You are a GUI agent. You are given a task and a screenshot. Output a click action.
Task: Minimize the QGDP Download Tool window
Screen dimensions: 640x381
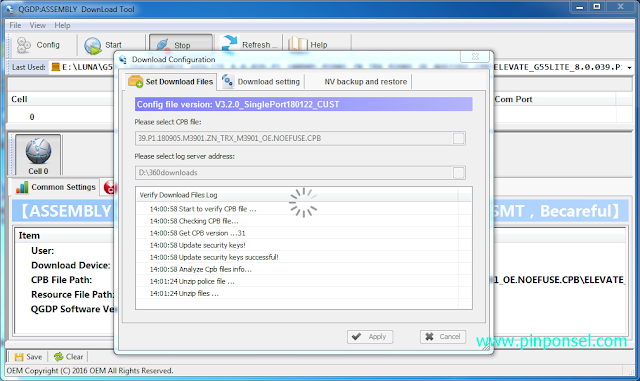[580, 7]
